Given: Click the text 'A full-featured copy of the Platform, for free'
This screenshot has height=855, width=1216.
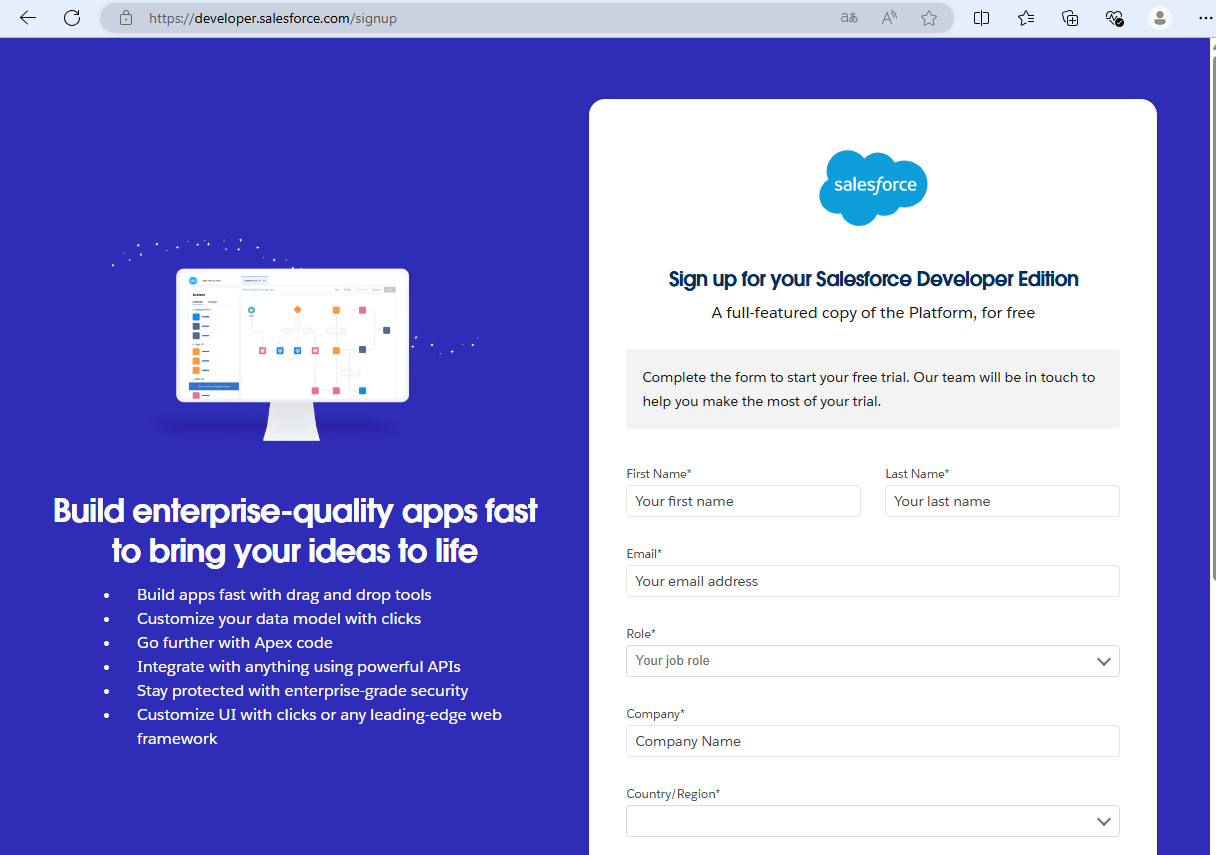Looking at the screenshot, I should coord(873,313).
